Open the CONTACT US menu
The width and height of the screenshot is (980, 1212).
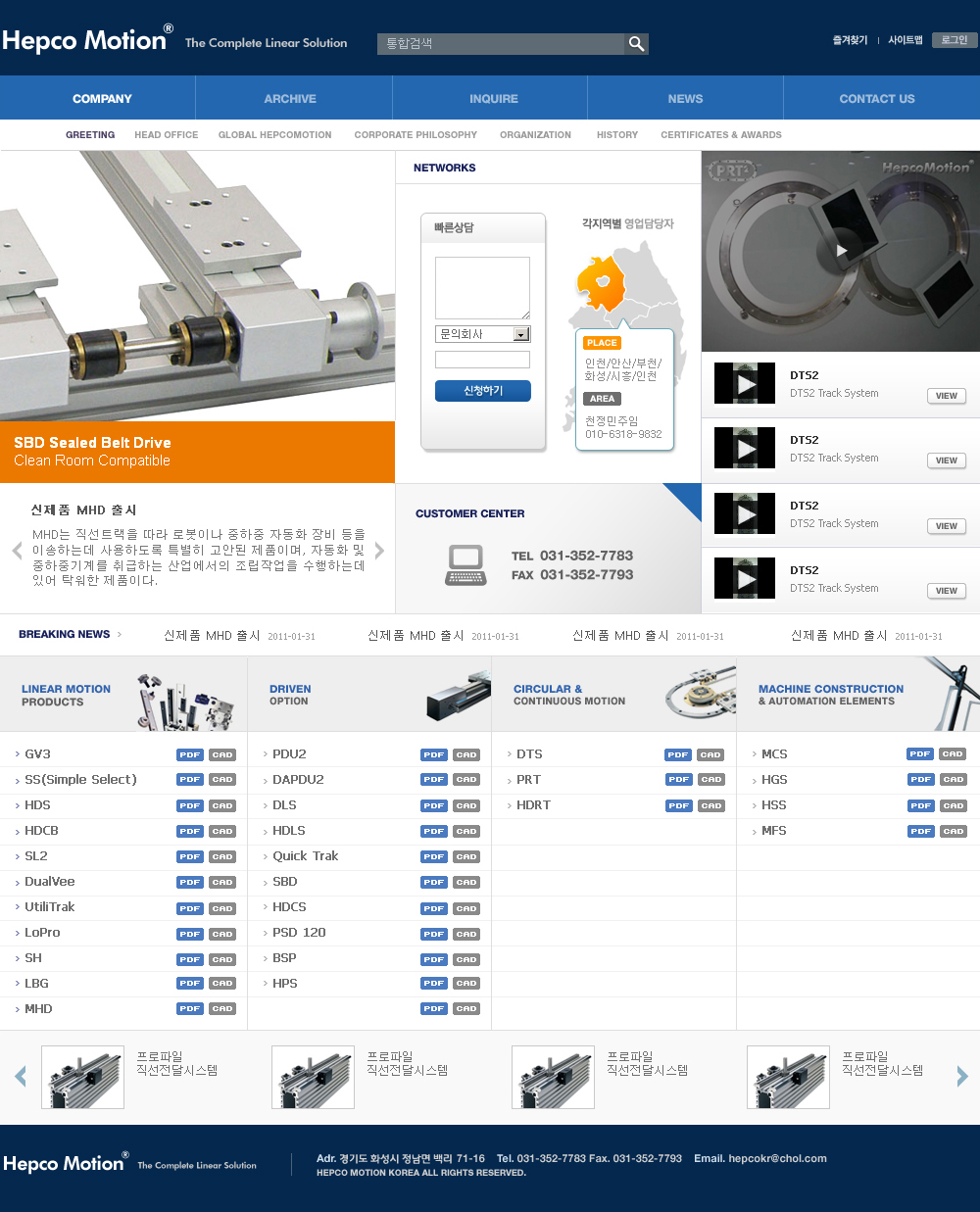click(x=877, y=99)
